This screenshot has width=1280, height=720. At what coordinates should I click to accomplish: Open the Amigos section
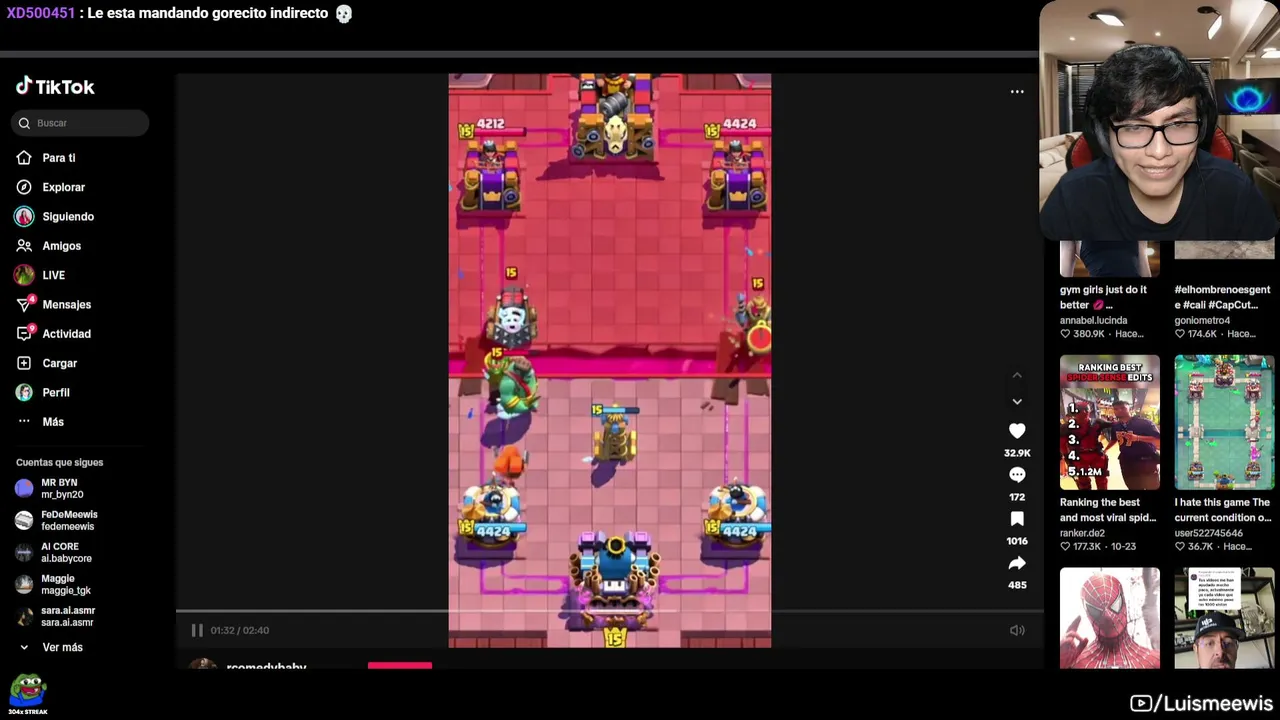pos(61,246)
